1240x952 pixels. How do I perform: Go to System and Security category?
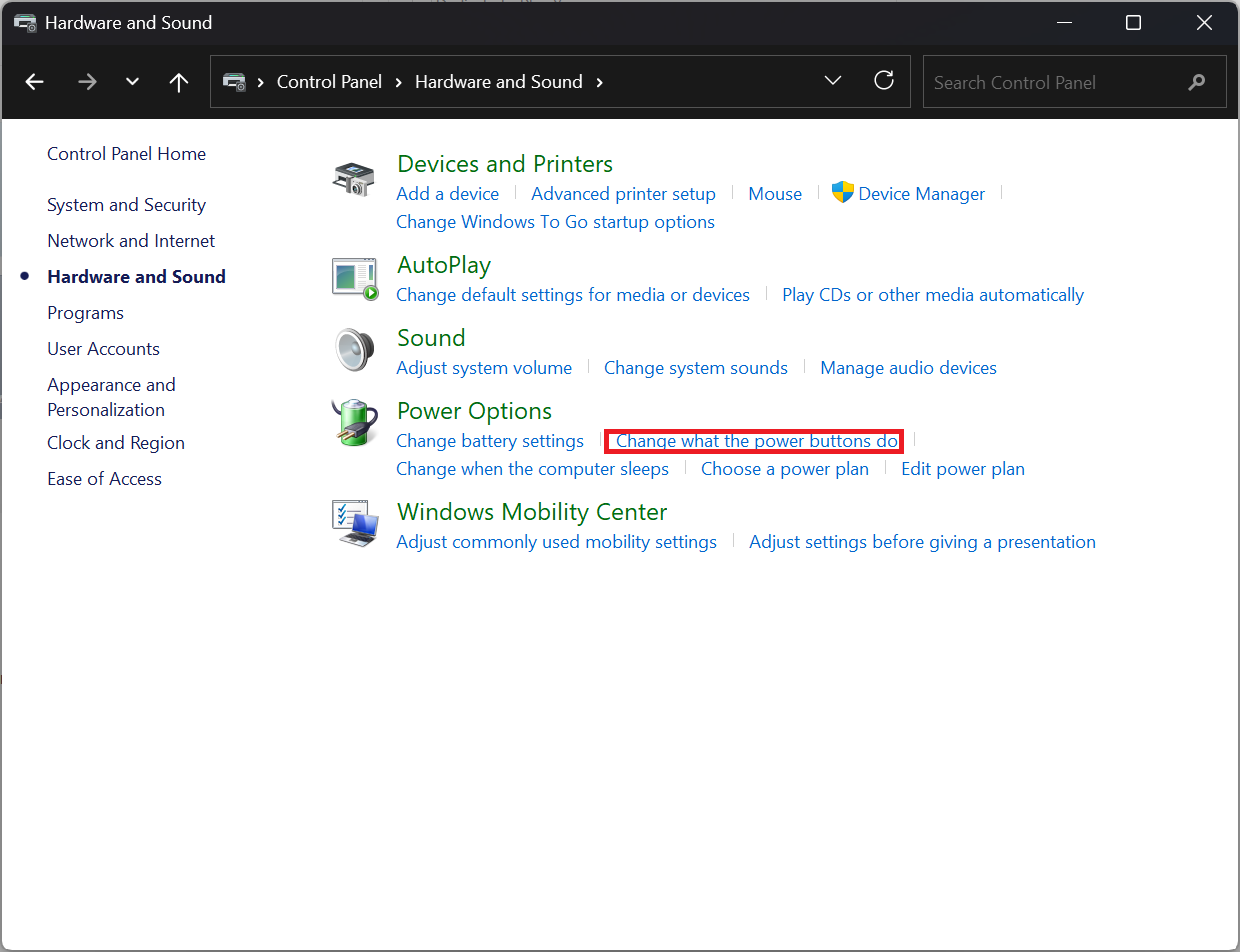(x=126, y=205)
